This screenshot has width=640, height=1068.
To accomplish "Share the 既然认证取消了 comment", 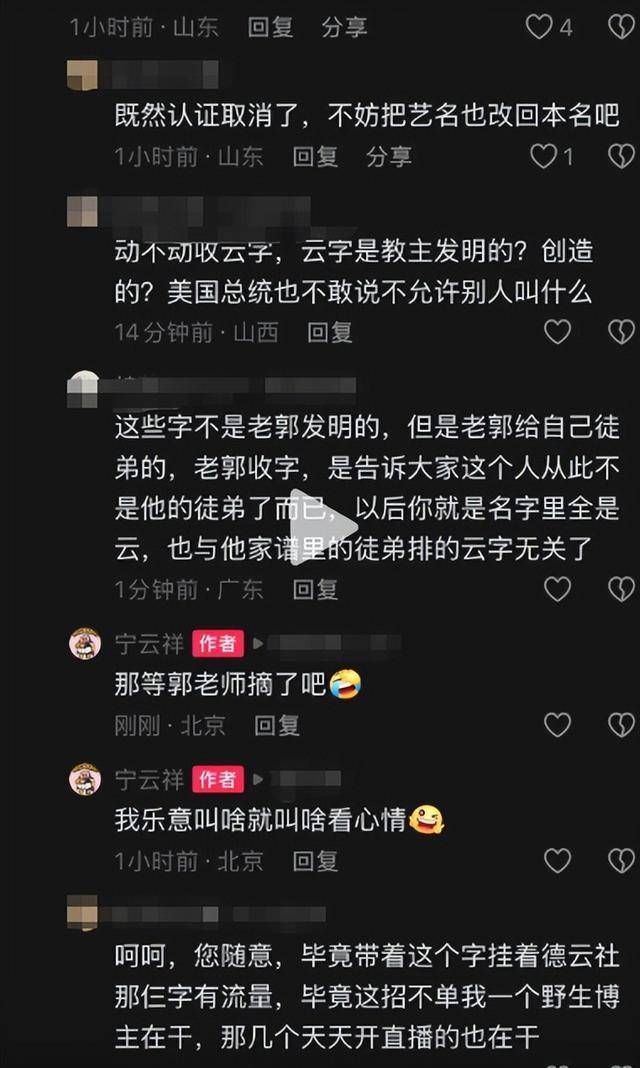I will coord(389,157).
